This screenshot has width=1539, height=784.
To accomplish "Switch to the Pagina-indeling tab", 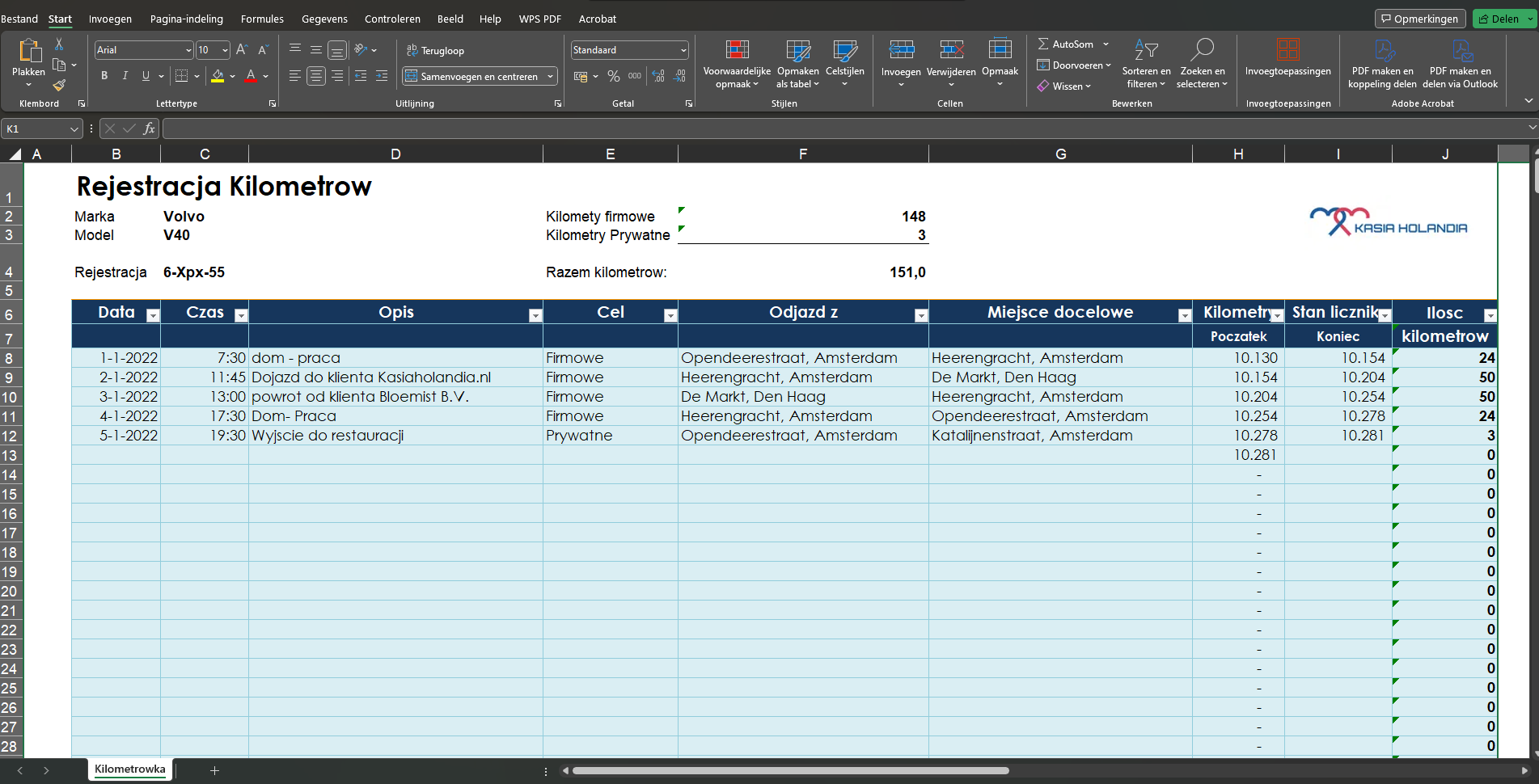I will click(x=187, y=19).
